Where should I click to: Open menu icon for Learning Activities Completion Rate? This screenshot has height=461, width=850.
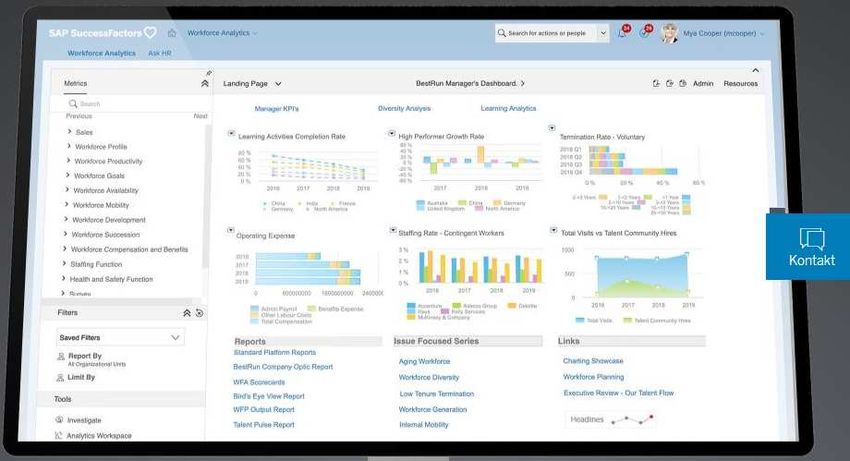[x=231, y=133]
